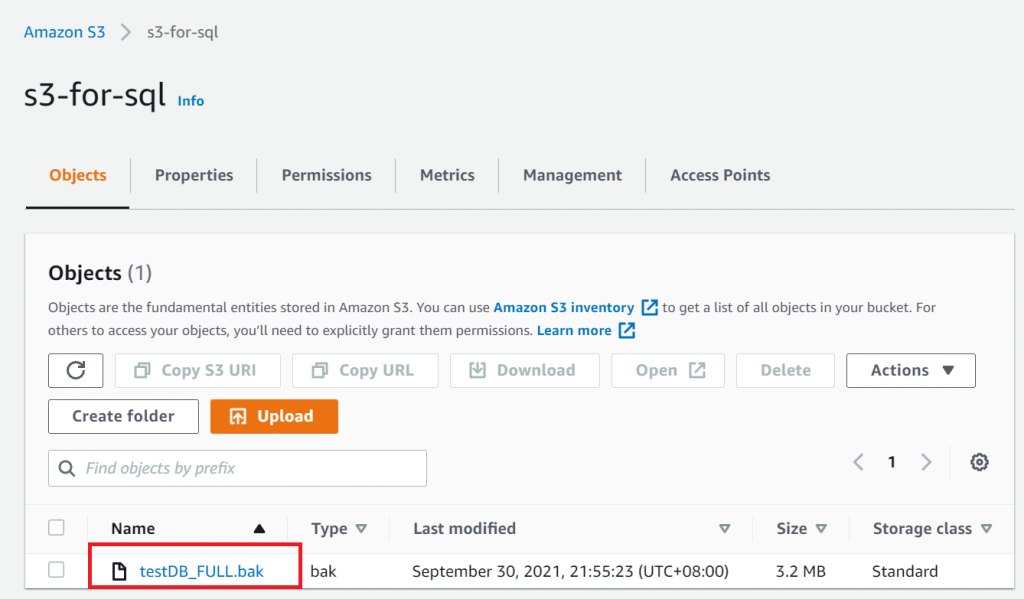Image resolution: width=1024 pixels, height=599 pixels.
Task: Open the Access Points tab
Action: (720, 175)
